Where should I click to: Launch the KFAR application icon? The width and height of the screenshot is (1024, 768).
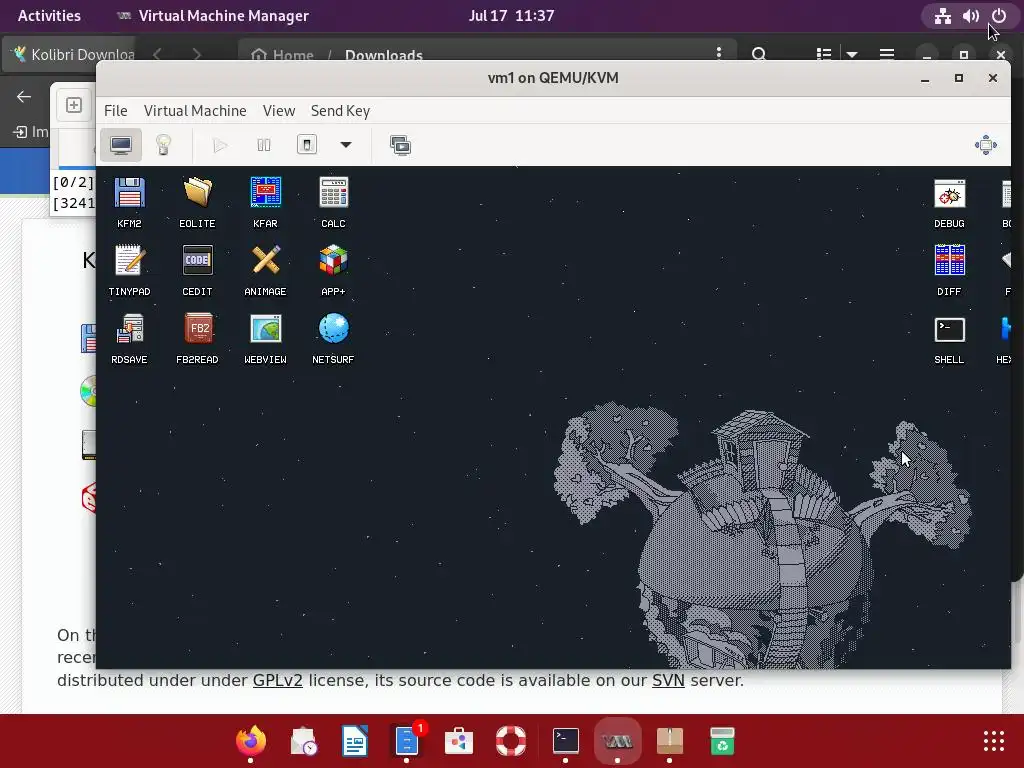coord(265,202)
